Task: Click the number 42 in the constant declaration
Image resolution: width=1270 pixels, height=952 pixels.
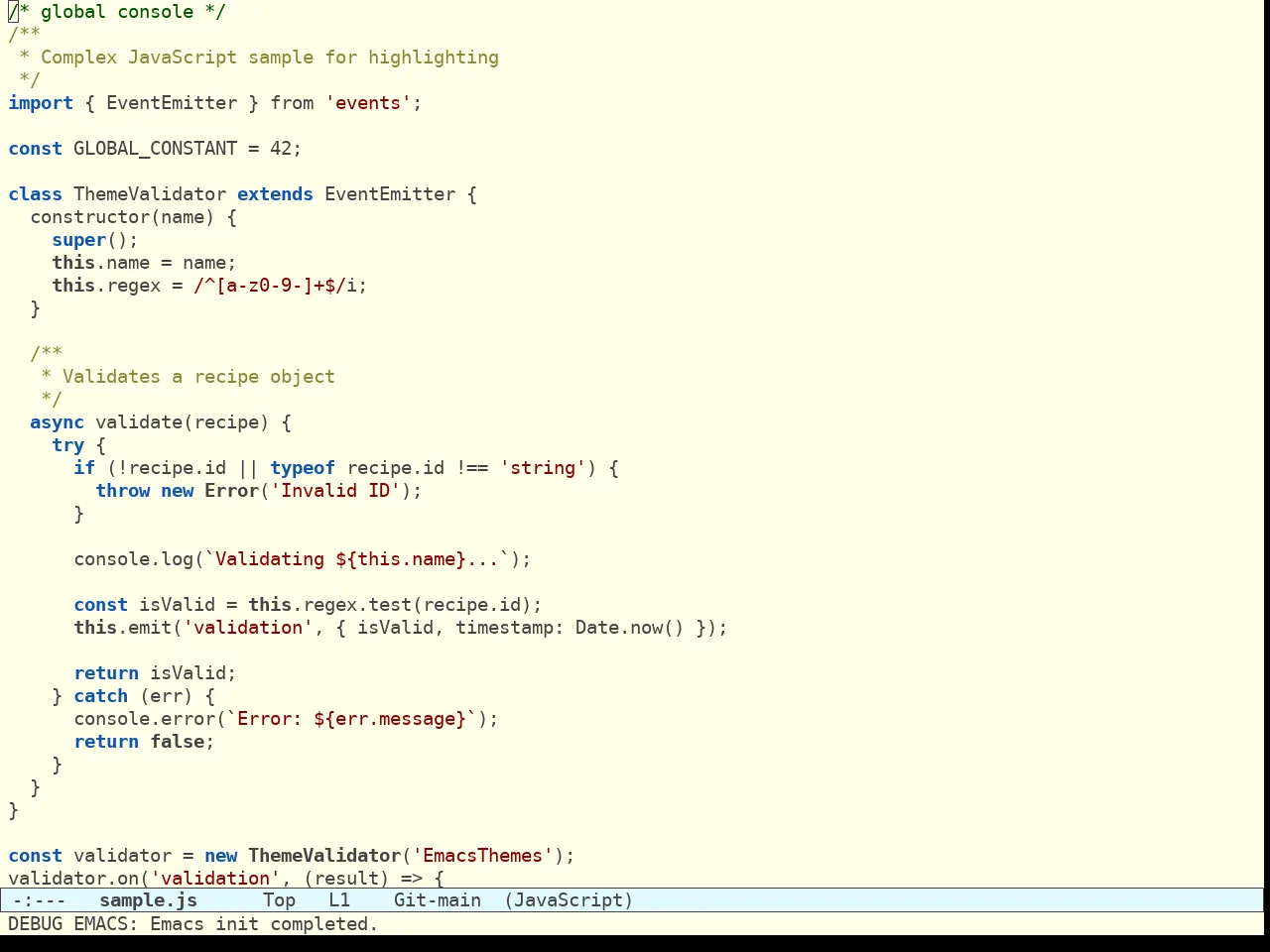Action: pyautogui.click(x=281, y=149)
